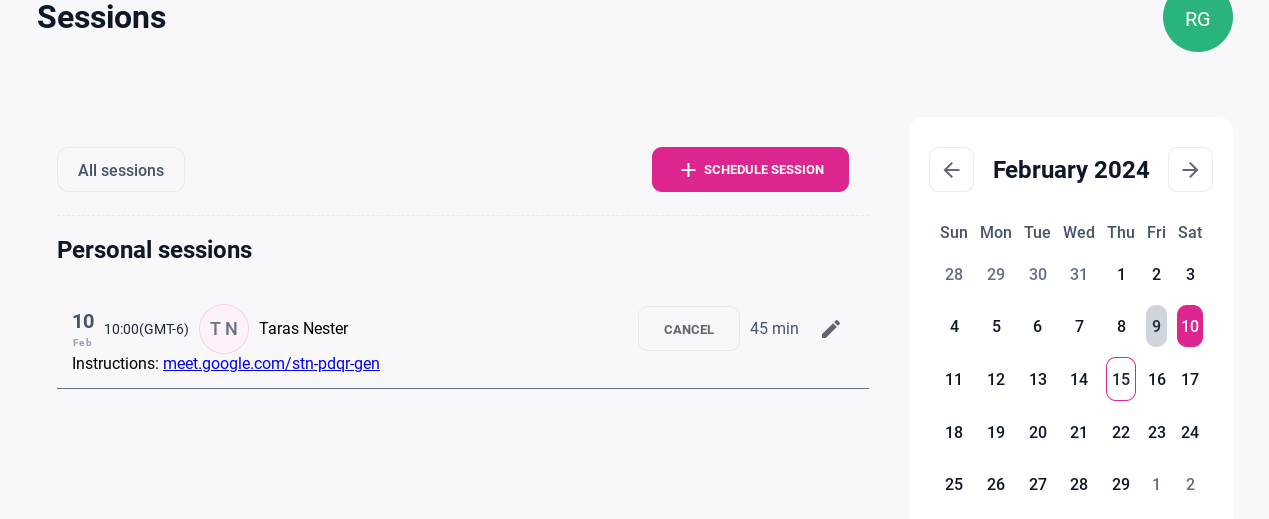Cancel the session with Taras Nester
This screenshot has width=1269, height=519.
(x=688, y=329)
